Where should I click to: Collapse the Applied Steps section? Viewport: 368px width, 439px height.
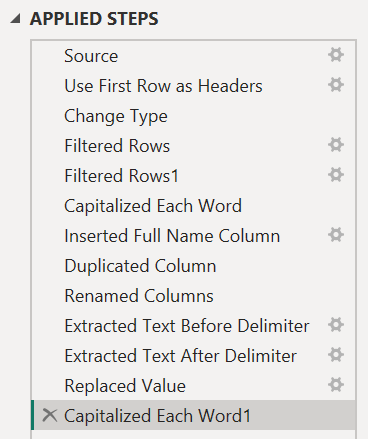coord(15,19)
